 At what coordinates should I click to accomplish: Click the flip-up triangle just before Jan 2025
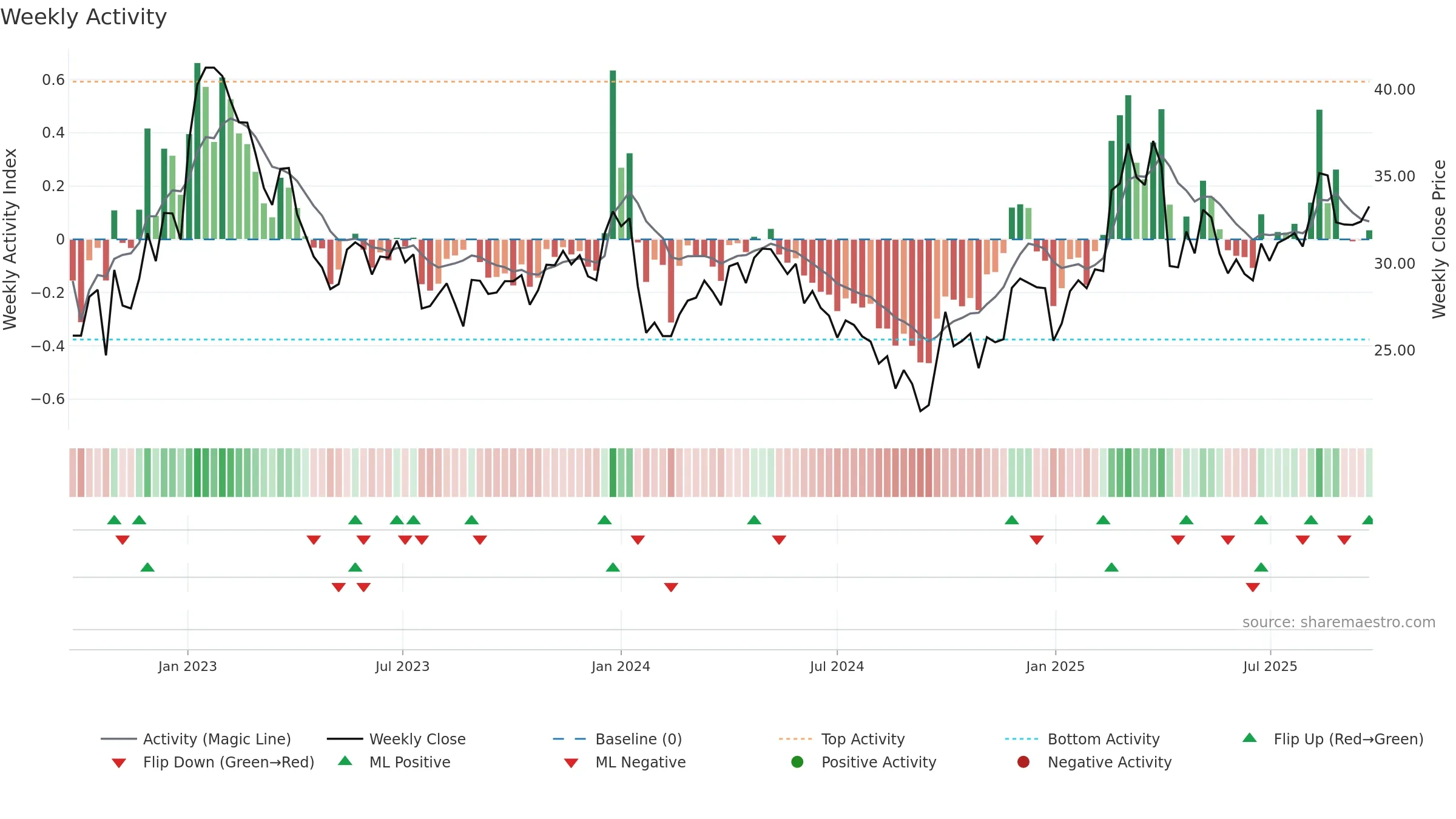coord(1012,520)
